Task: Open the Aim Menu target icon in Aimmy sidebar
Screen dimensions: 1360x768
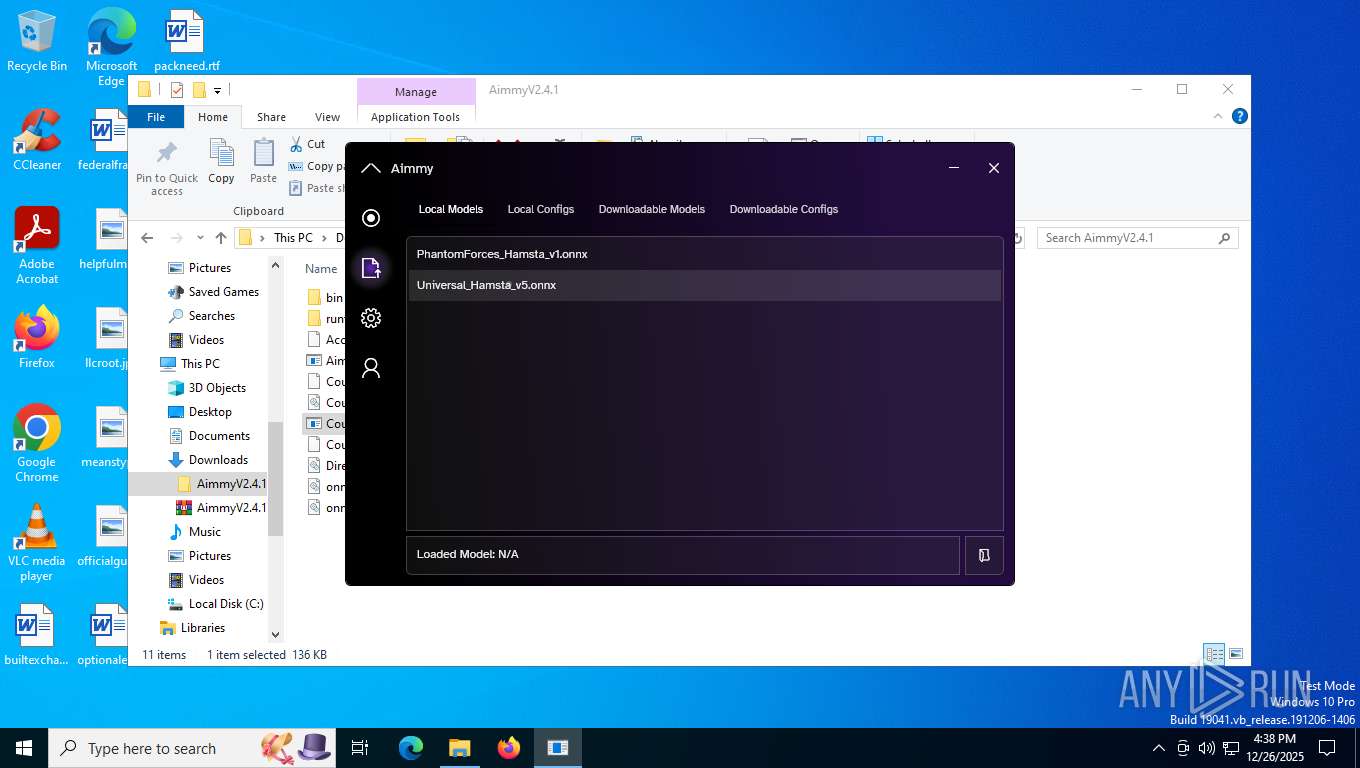Action: coord(371,218)
